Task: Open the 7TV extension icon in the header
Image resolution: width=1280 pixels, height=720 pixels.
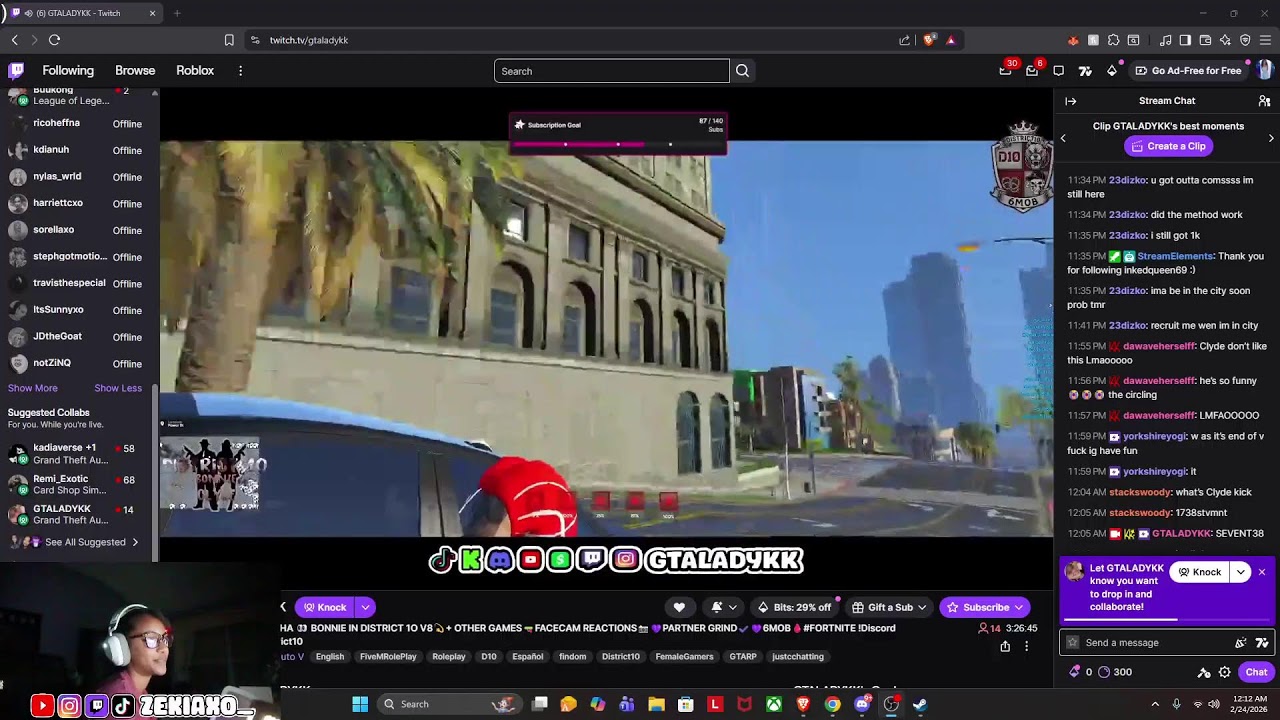Action: point(1085,71)
